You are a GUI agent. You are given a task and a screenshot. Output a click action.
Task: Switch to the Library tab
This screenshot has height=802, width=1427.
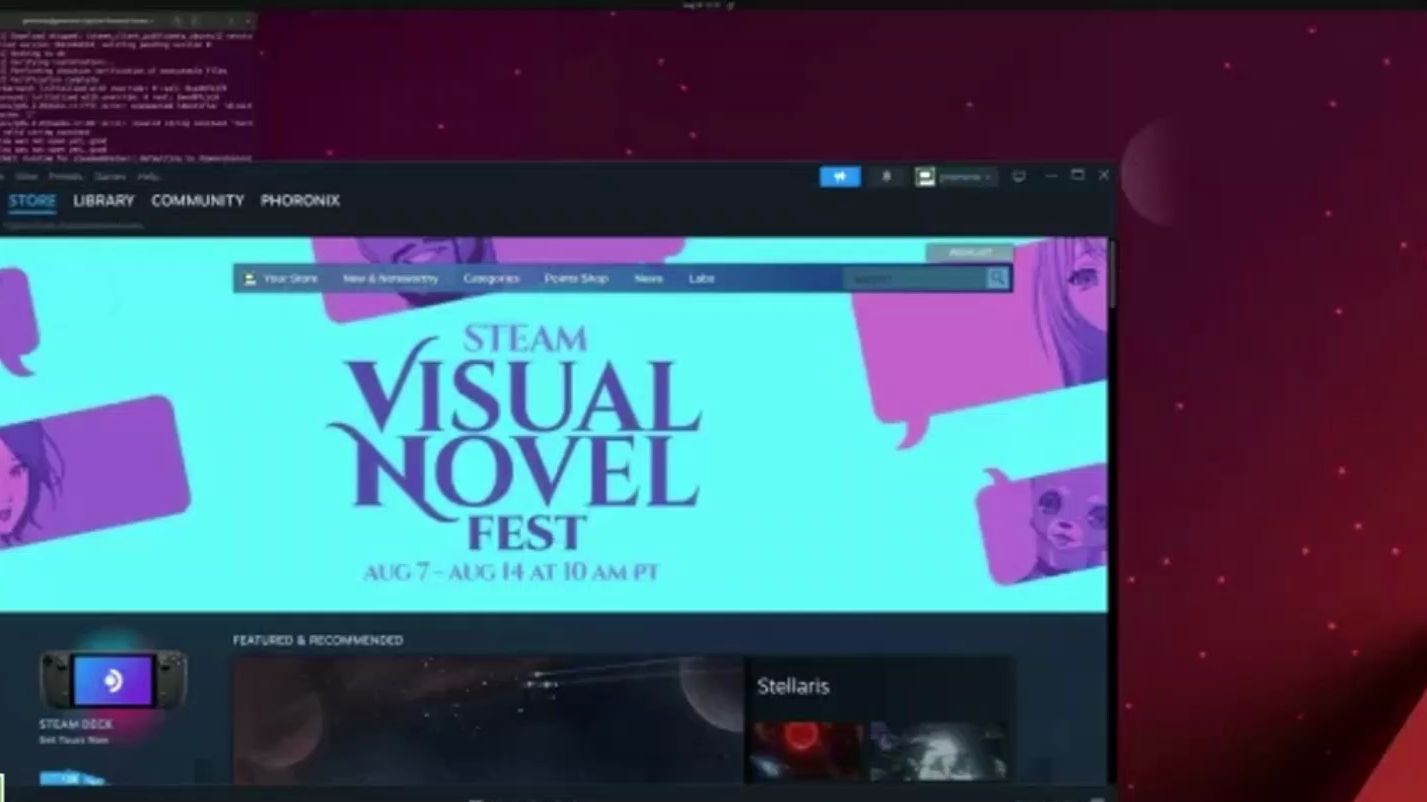pos(103,201)
